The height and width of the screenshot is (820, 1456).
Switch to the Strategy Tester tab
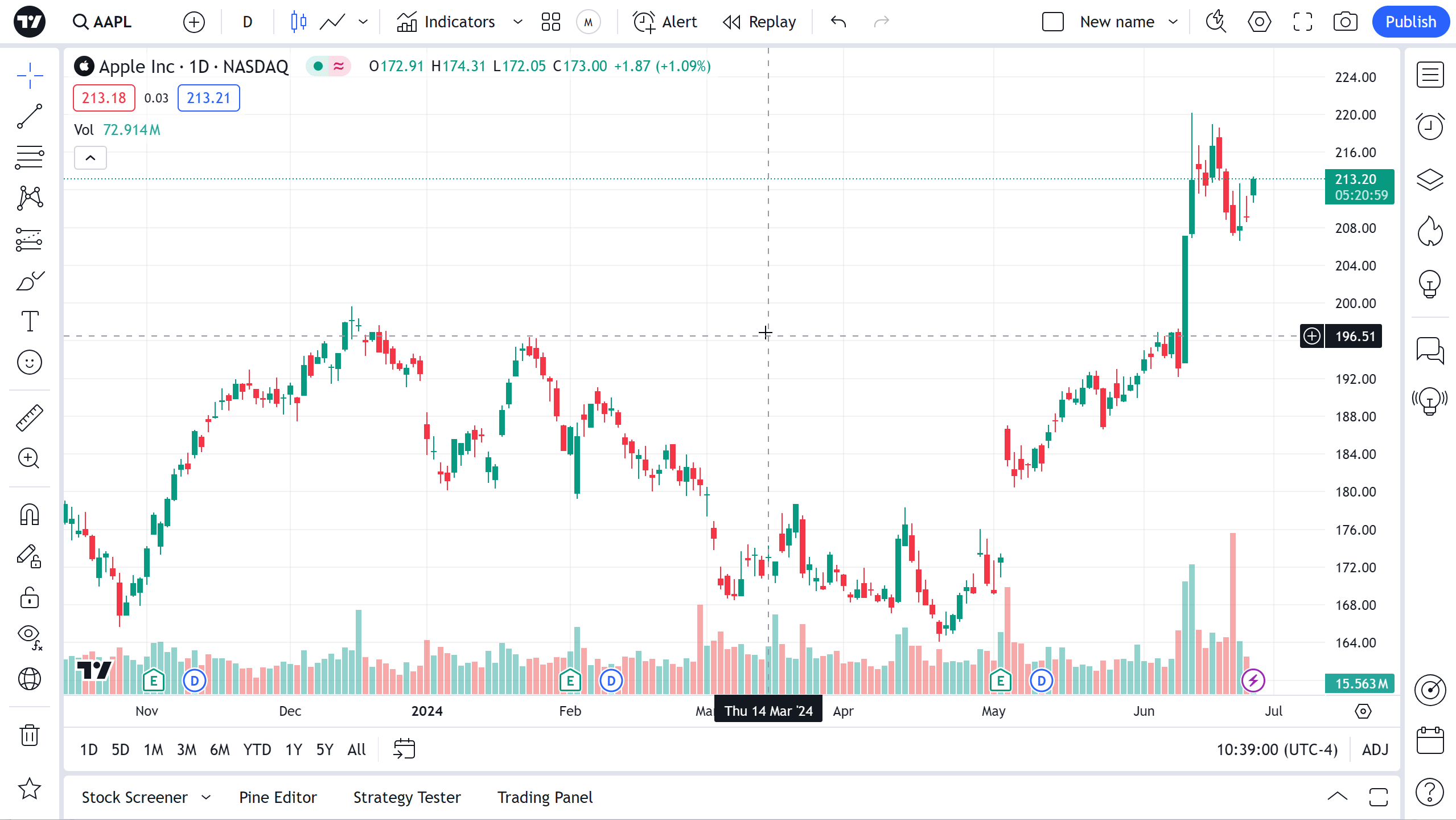(x=407, y=797)
